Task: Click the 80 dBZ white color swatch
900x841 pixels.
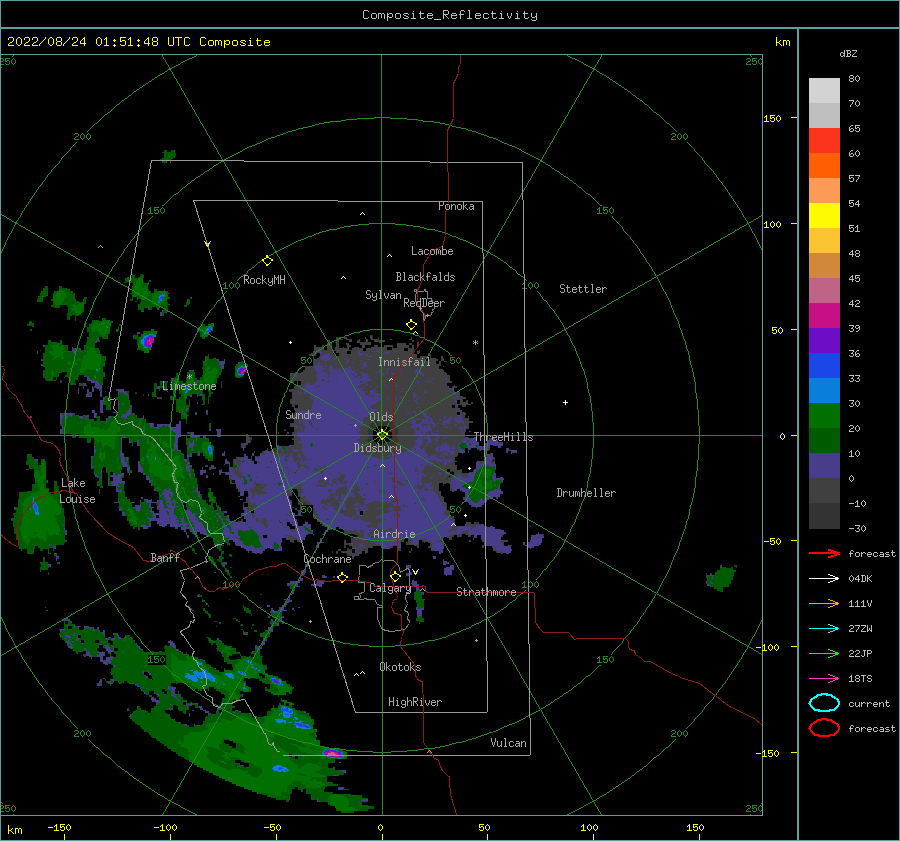Action: (x=824, y=90)
